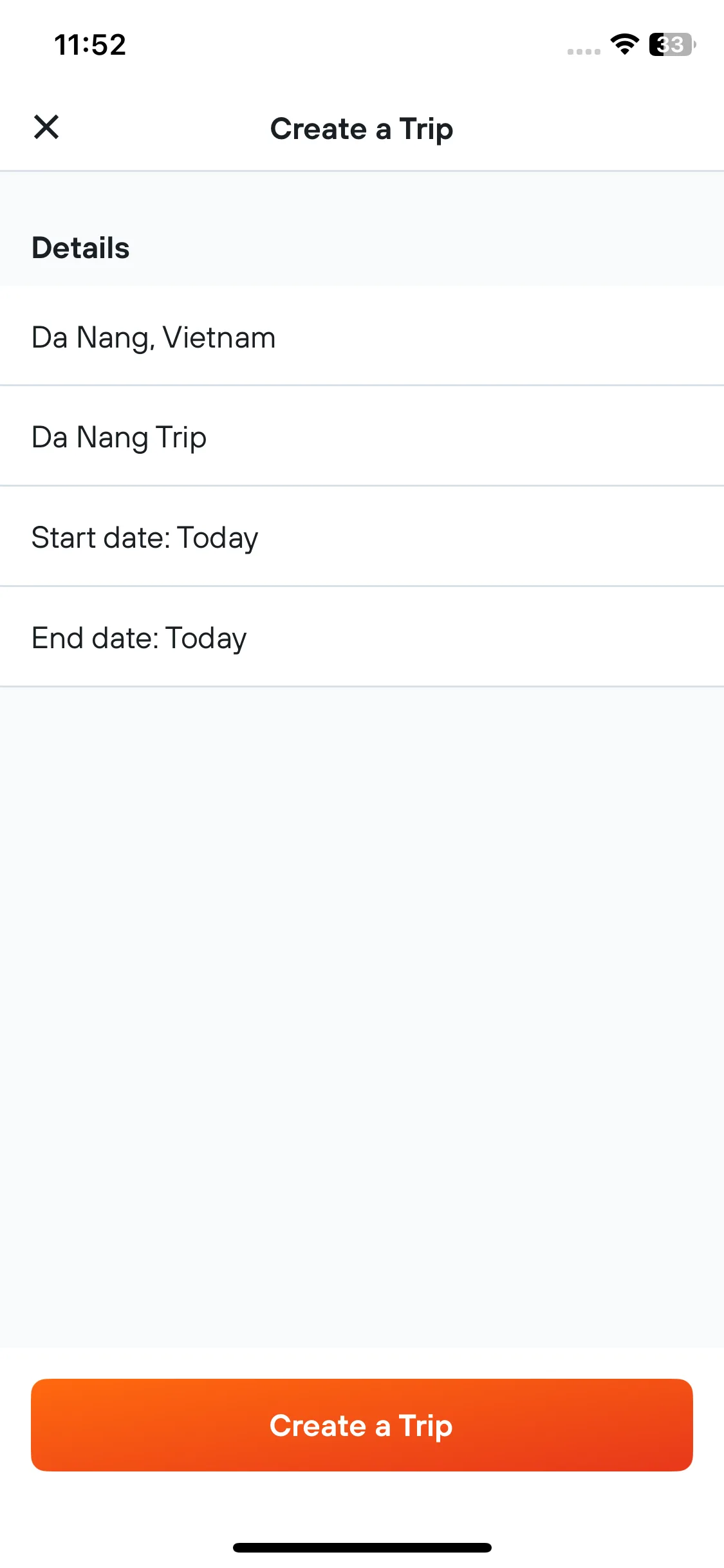Tap the orange Create a Trip button
This screenshot has width=724, height=1568.
click(362, 1425)
